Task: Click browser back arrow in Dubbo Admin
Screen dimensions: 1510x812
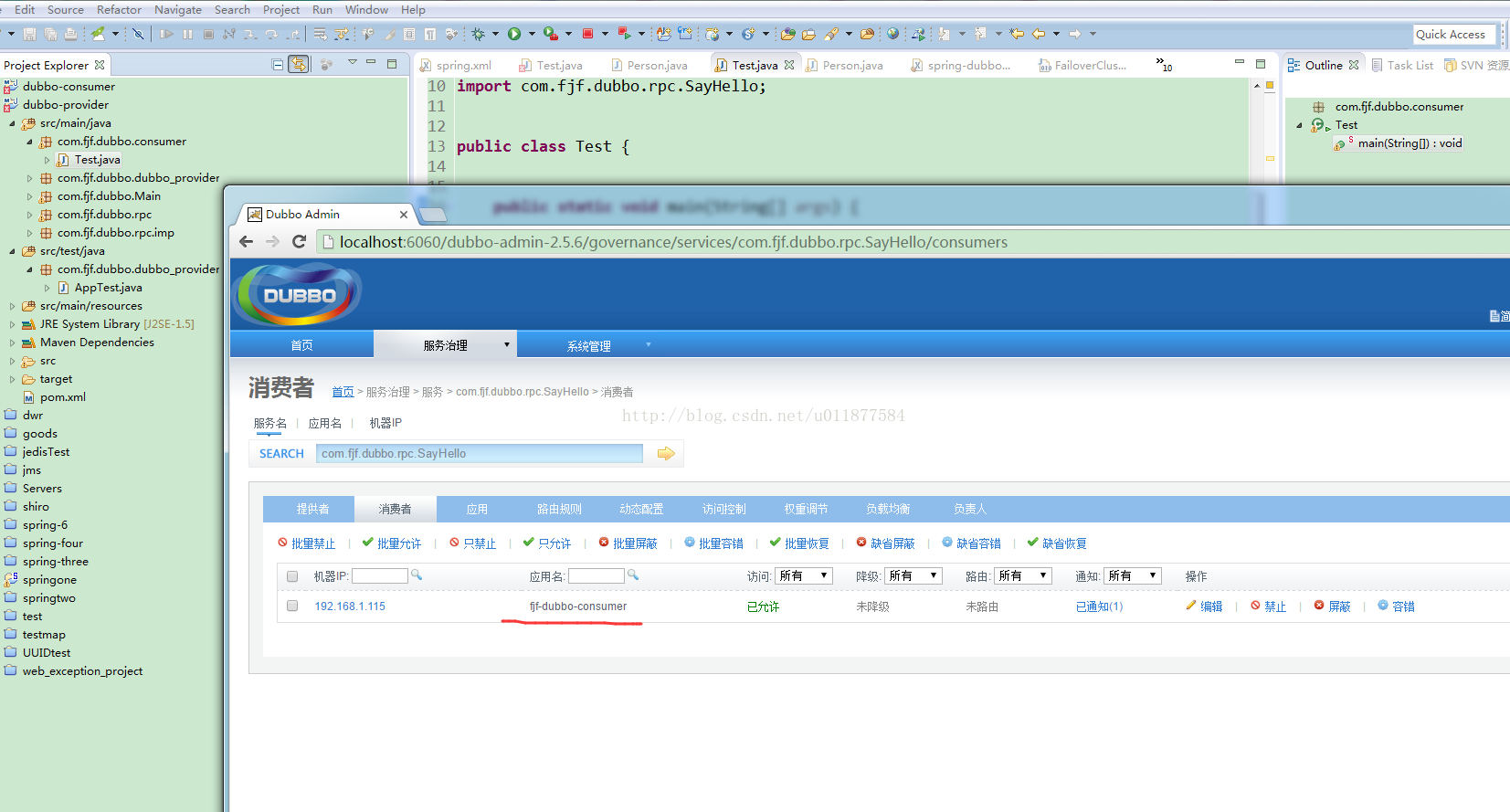Action: [x=246, y=241]
